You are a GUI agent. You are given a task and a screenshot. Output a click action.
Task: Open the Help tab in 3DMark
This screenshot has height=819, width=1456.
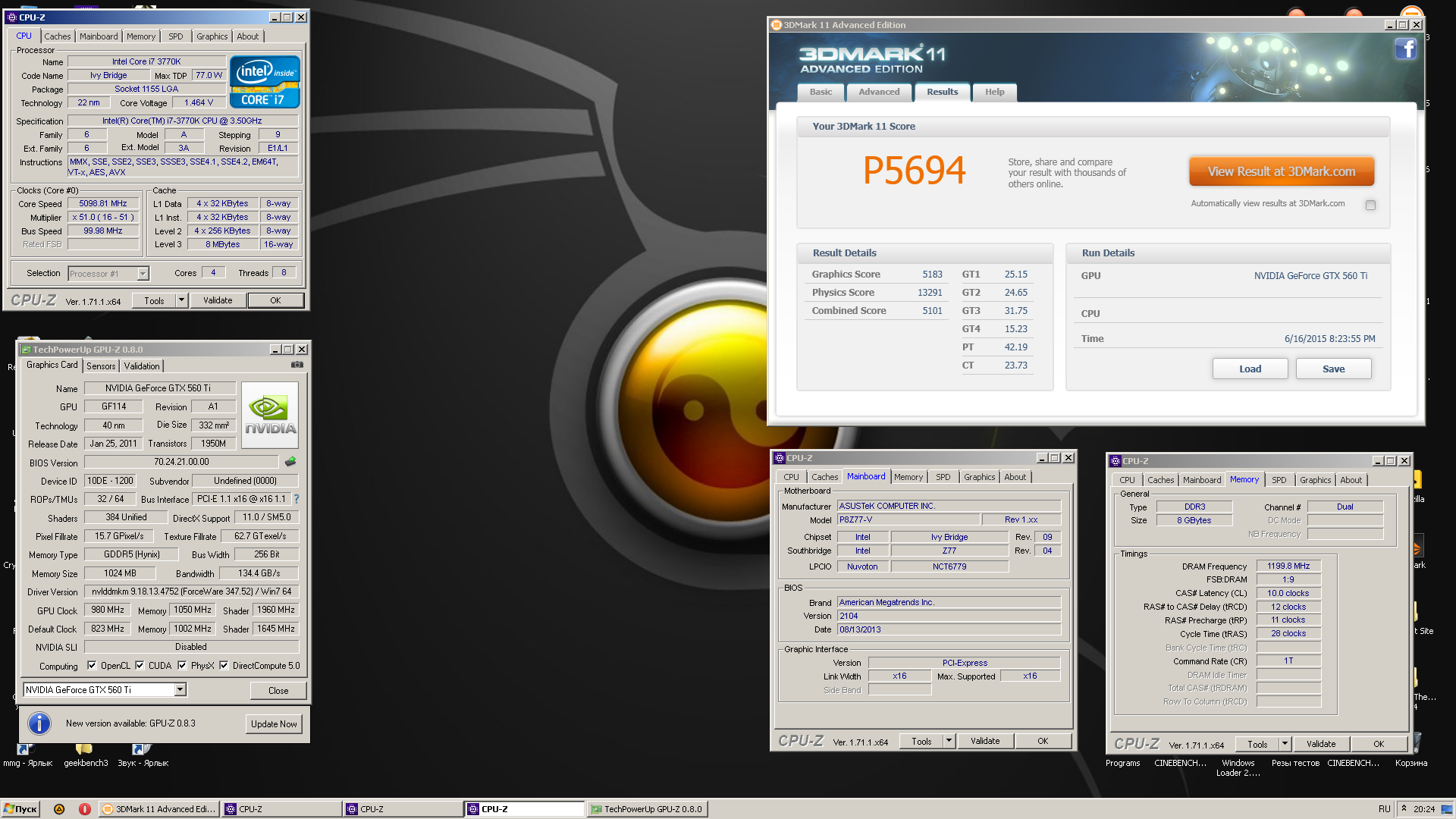coord(994,92)
